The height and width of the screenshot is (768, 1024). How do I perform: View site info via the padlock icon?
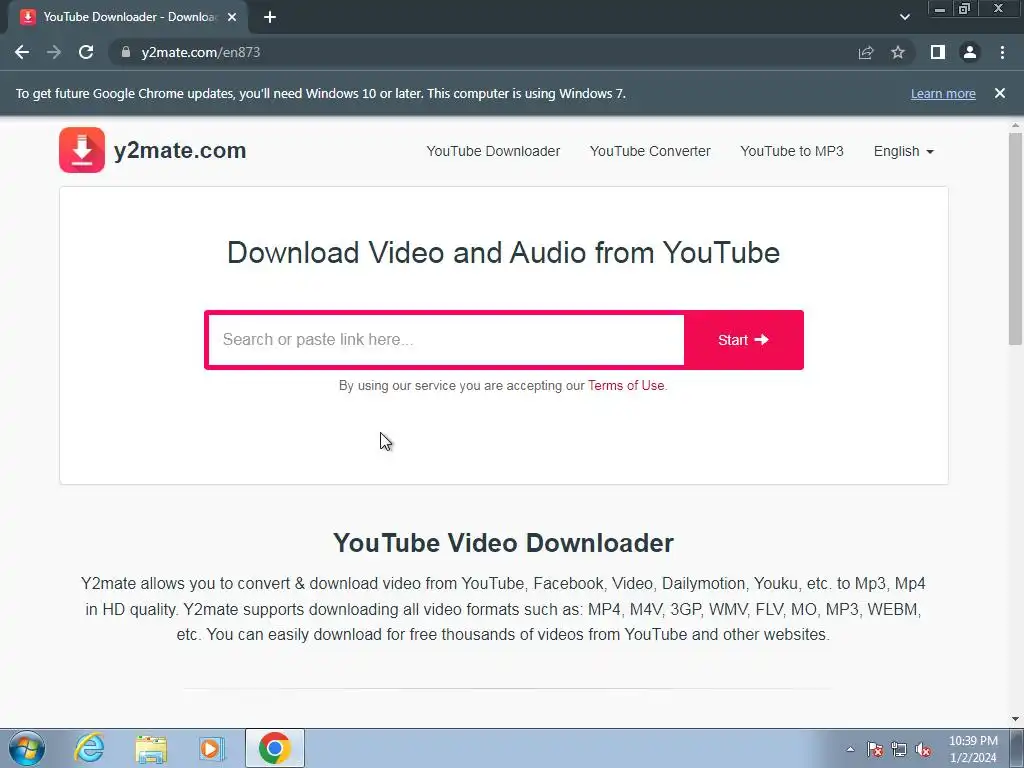click(x=126, y=52)
